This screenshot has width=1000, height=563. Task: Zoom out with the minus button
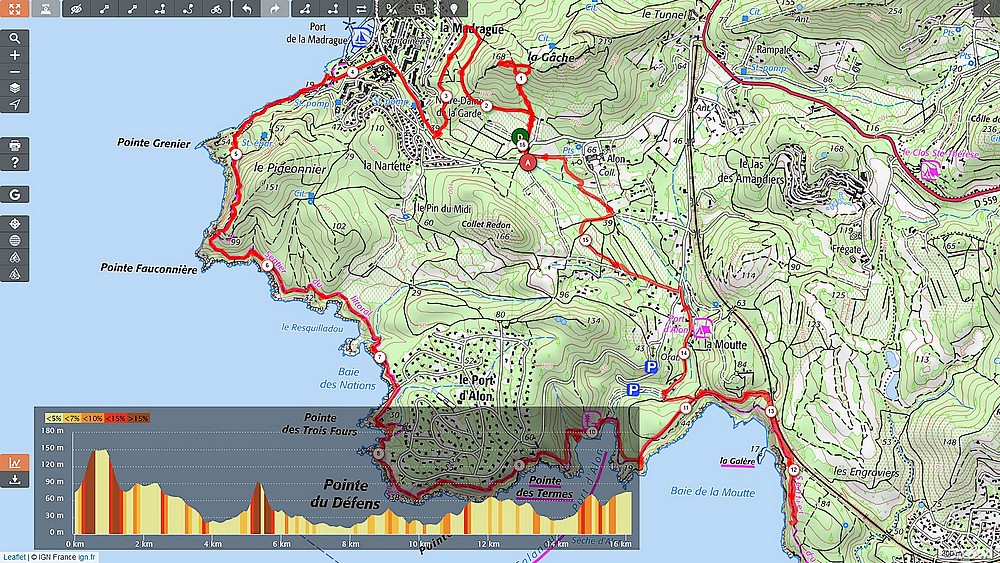15,71
